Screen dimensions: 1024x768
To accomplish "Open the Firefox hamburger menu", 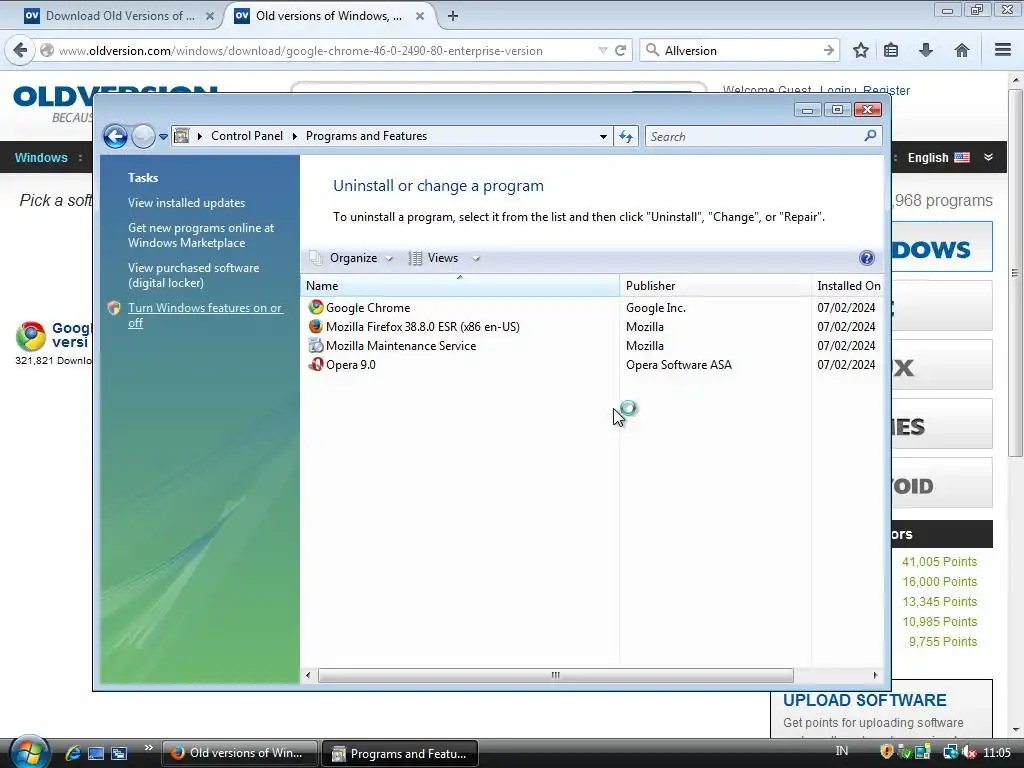I will 1003,50.
